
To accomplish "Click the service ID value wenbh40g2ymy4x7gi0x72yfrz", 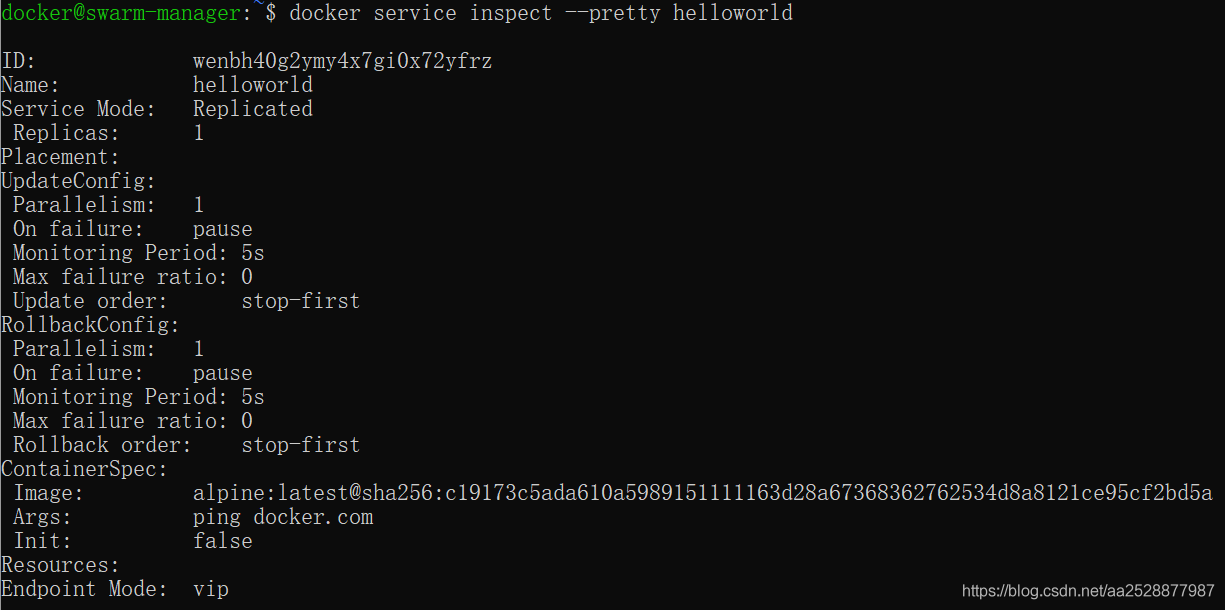I will [342, 61].
